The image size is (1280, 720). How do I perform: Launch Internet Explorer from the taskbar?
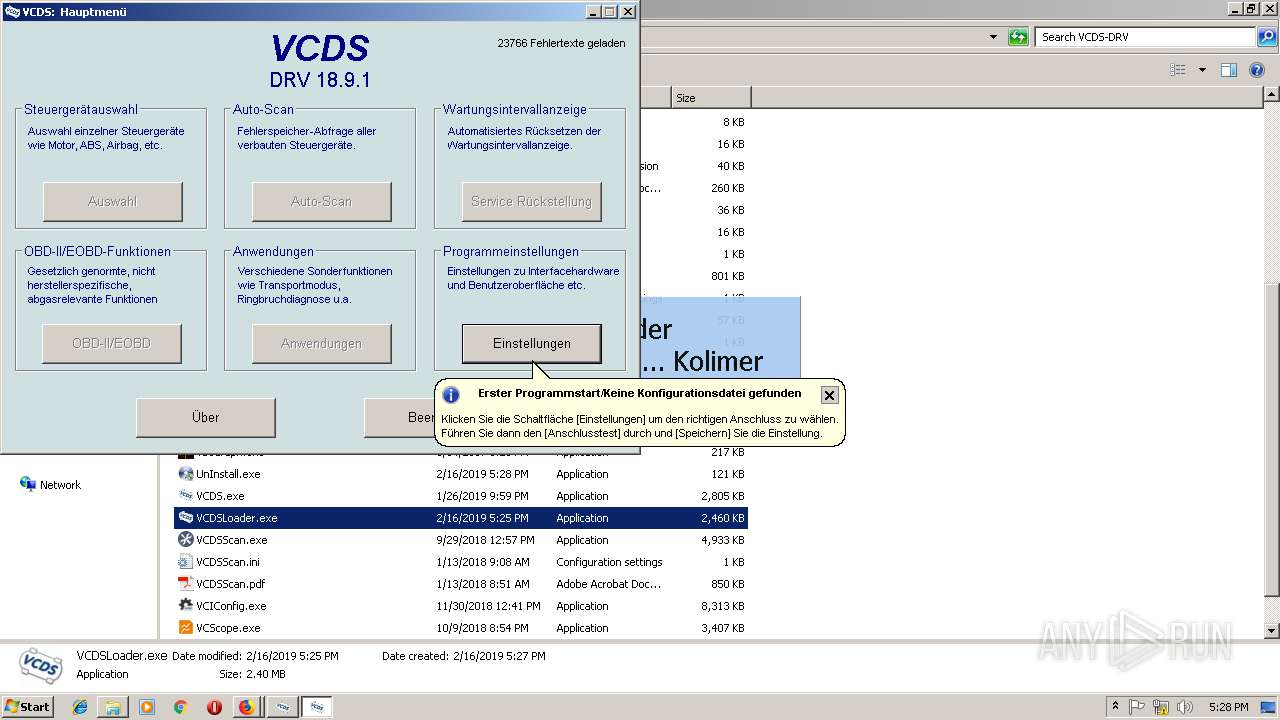(x=80, y=707)
